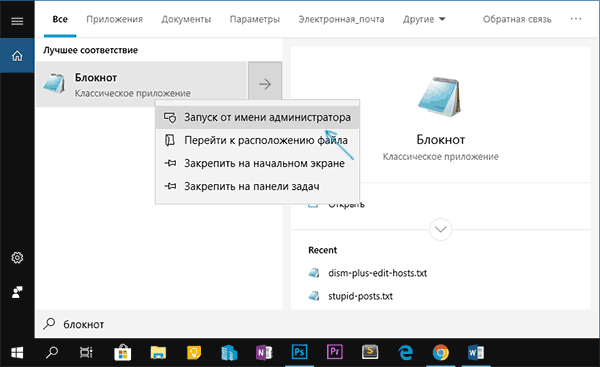
Task: Switch to the Электронная_почта tab
Action: click(x=341, y=19)
